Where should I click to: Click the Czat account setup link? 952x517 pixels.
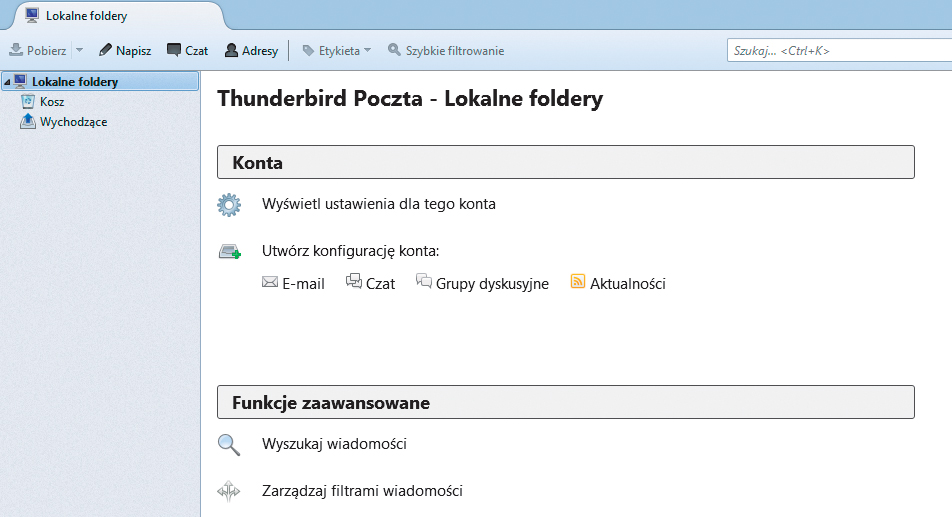[x=380, y=284]
